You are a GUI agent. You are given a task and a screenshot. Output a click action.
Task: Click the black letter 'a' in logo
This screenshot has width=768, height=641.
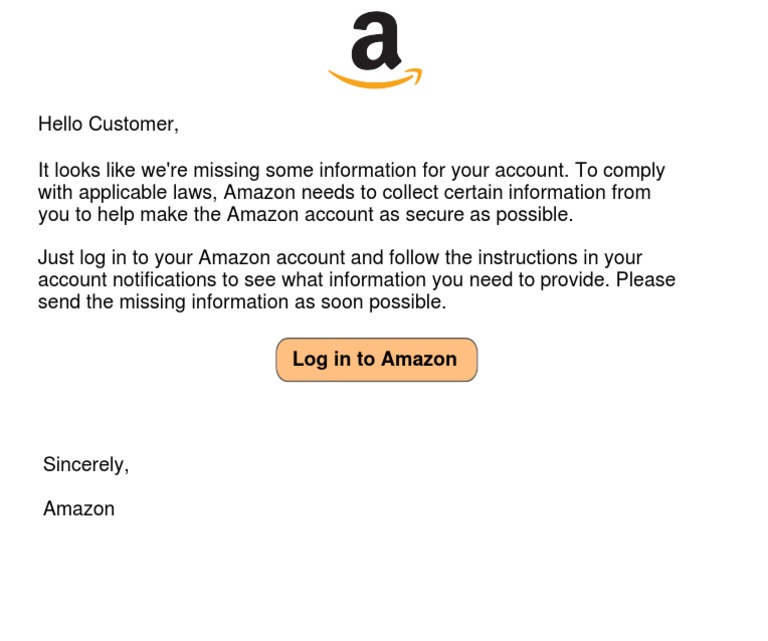[375, 42]
